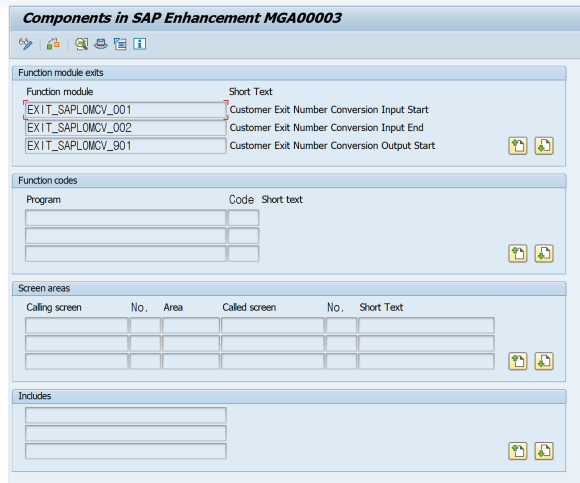
Task: Page down in Function codes section
Action: pyautogui.click(x=544, y=254)
